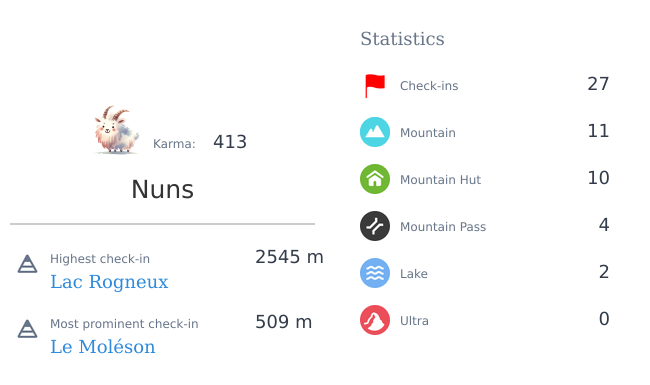Select the Lake statistics label

414,274
